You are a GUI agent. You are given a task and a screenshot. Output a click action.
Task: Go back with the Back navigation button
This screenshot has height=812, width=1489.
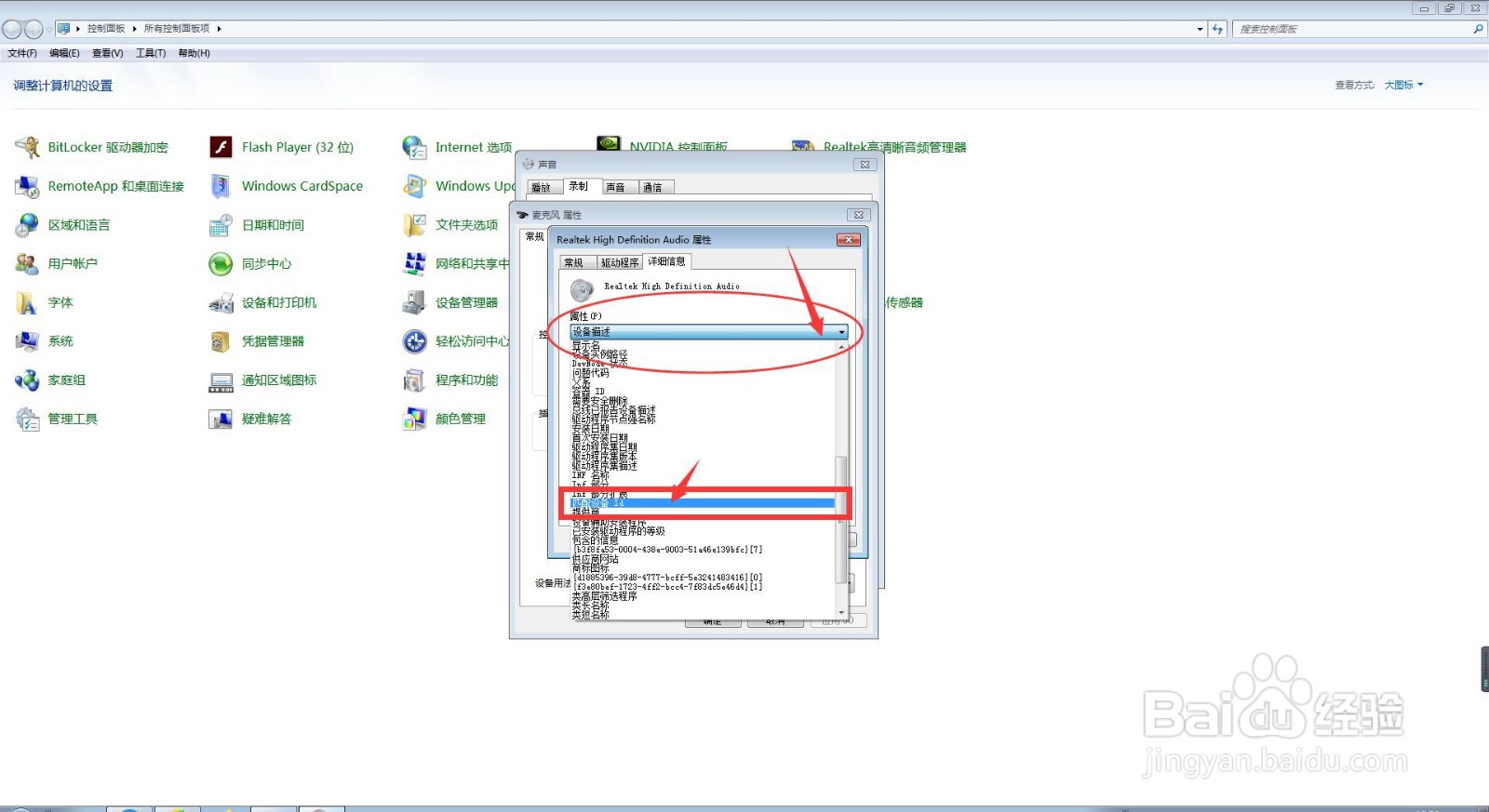point(12,29)
